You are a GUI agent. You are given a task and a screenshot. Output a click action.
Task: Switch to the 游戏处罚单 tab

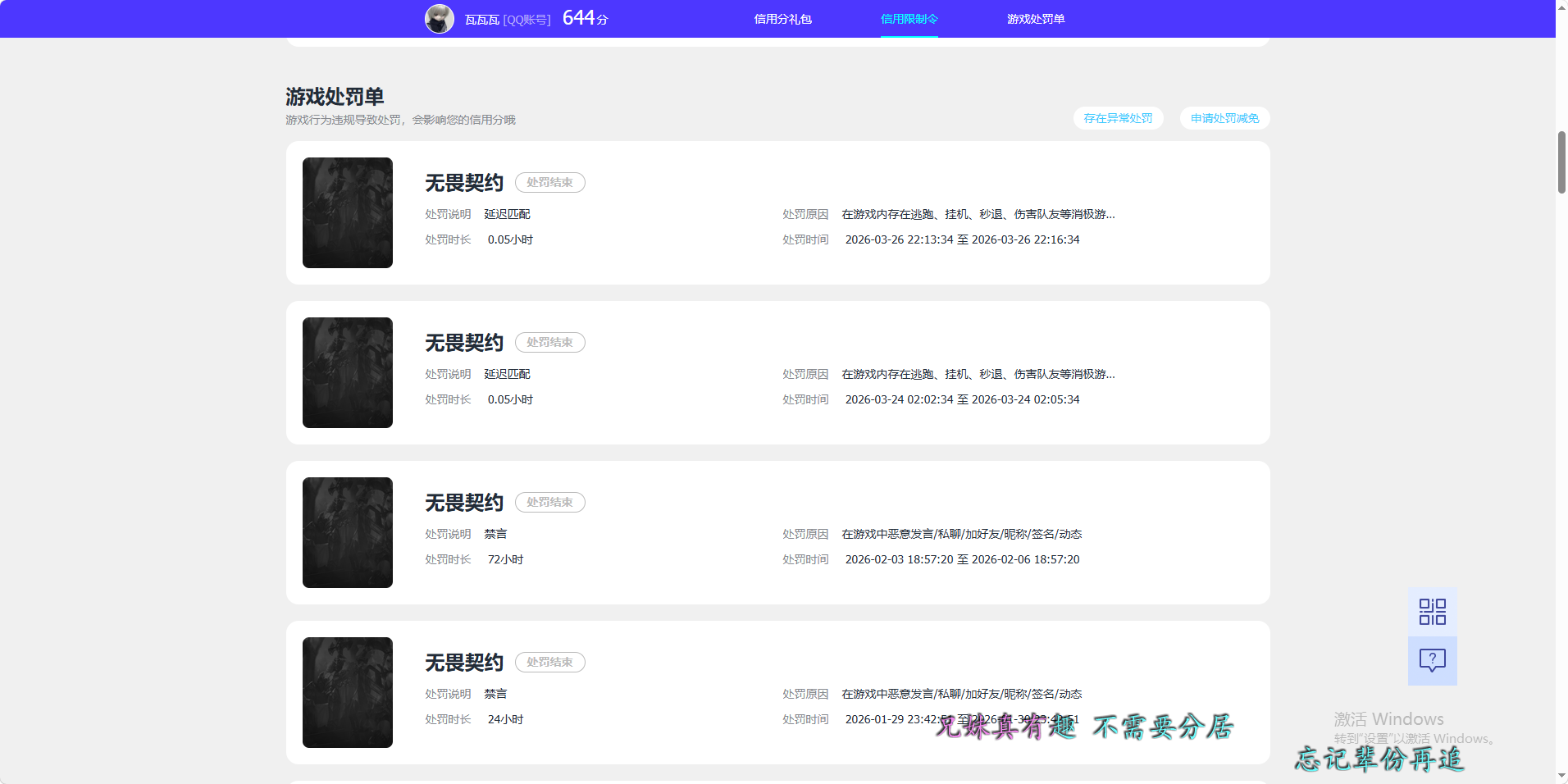tap(1036, 18)
